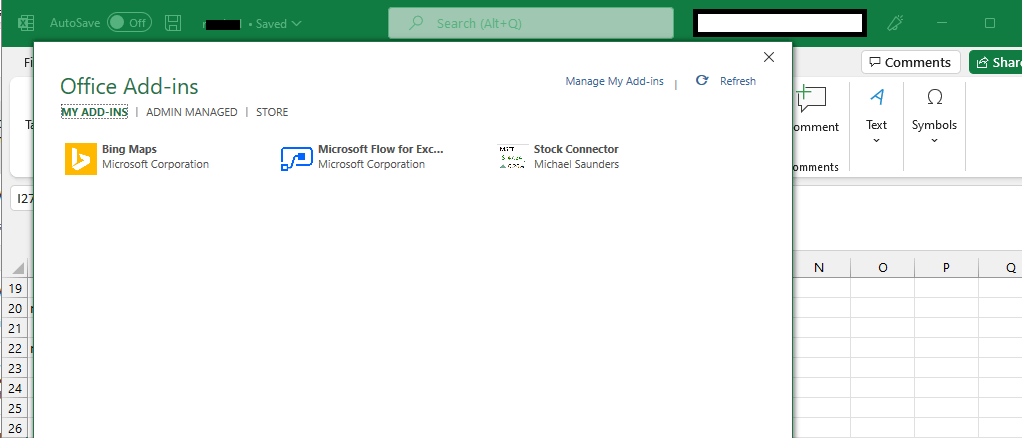Viewport: 1022px width, 438px height.
Task: Select row 21 header
Action: click(x=15, y=328)
